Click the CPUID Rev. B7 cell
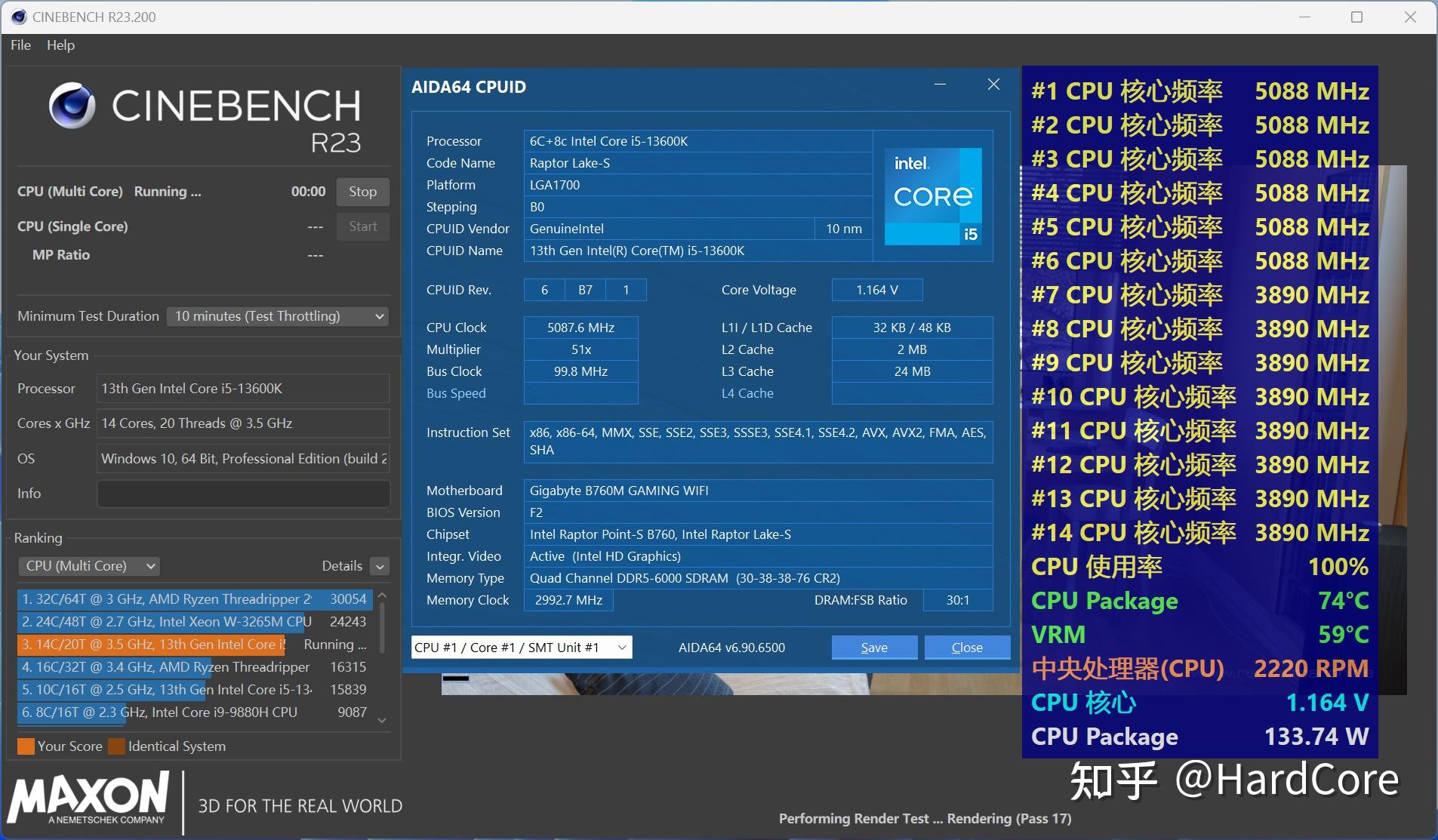1438x840 pixels. tap(585, 290)
